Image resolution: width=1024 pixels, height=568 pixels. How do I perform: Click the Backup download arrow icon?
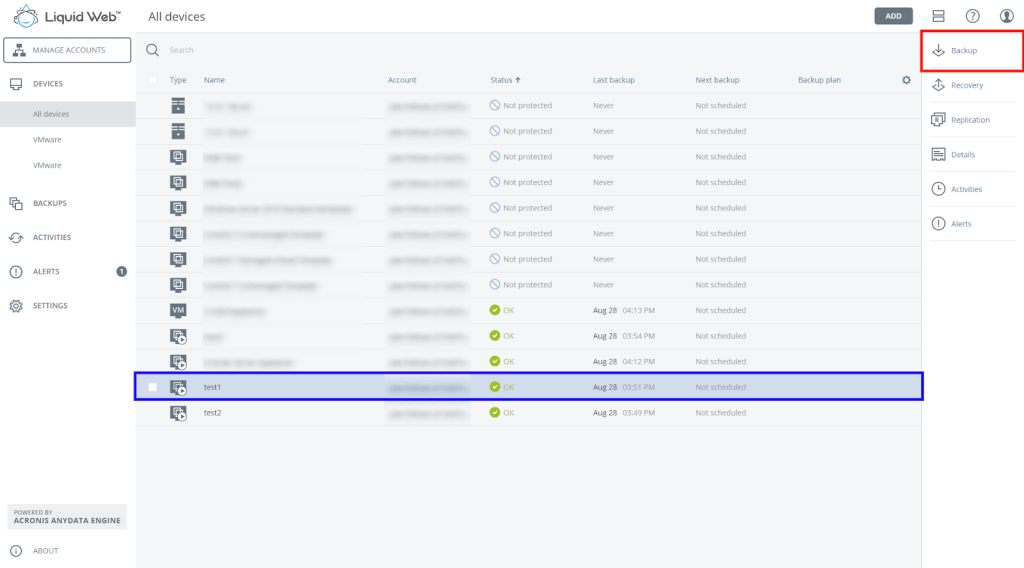938,50
